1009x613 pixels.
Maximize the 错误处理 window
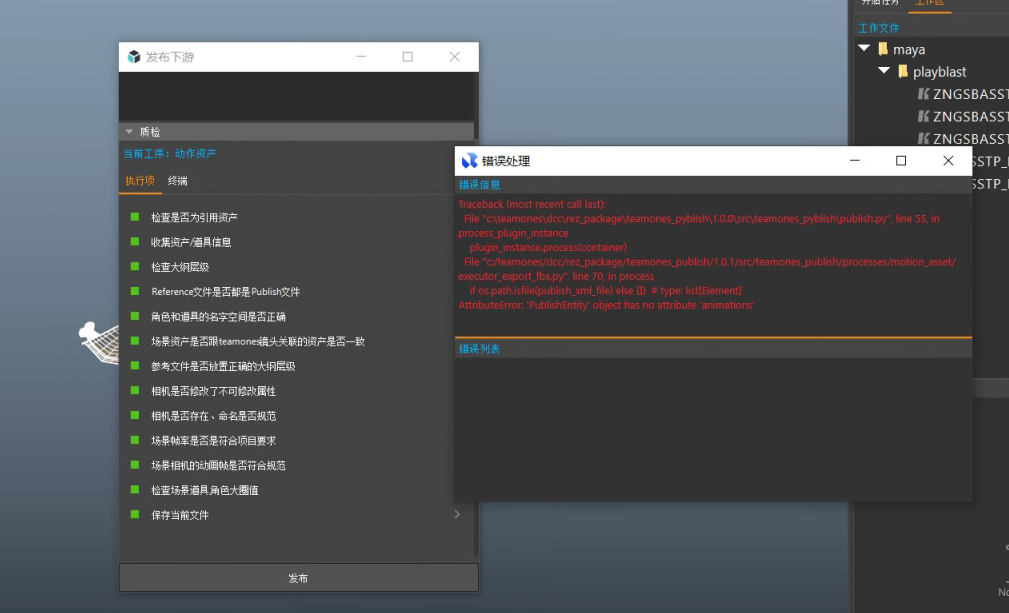(901, 161)
